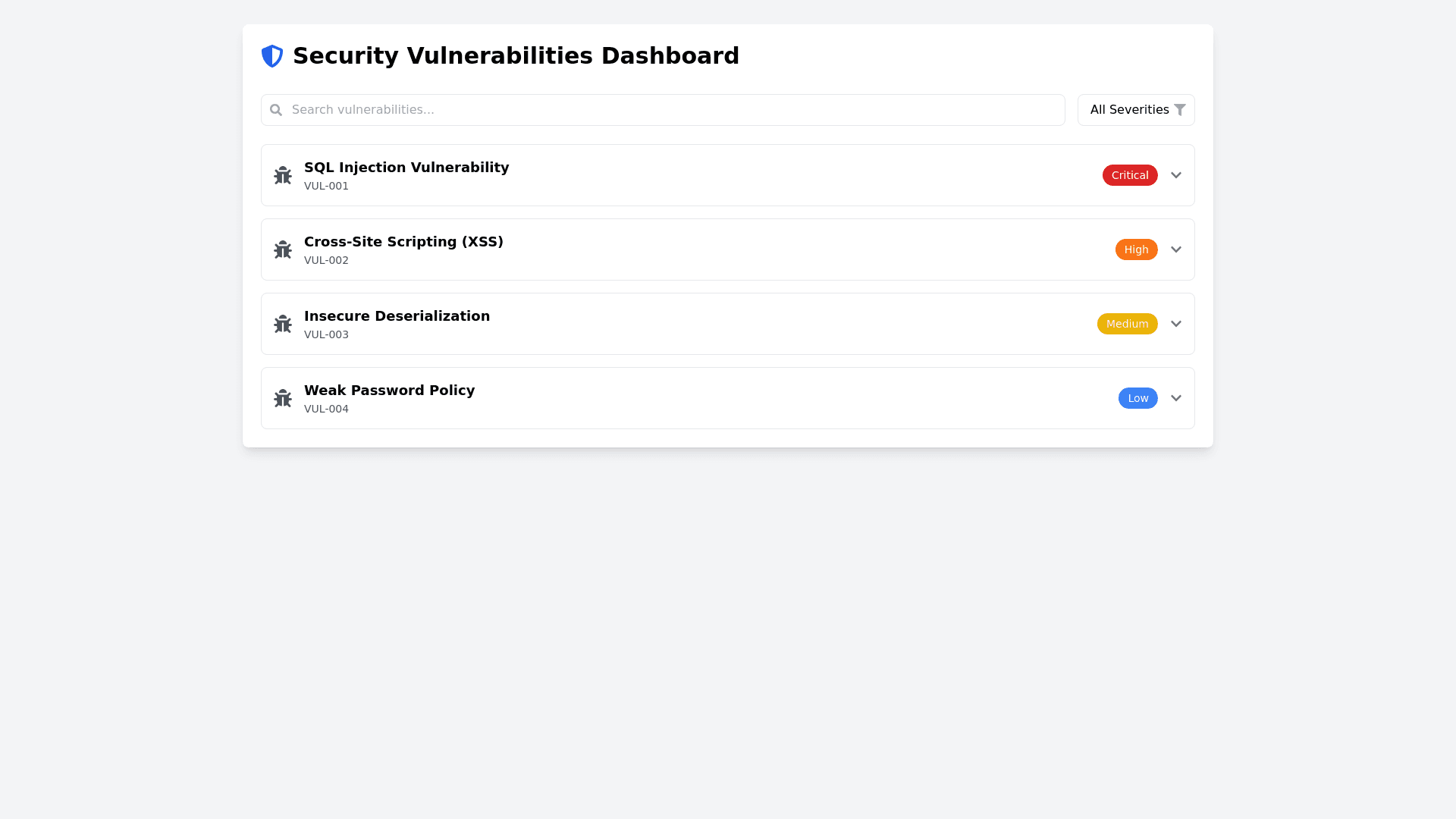
Task: Click the blue Low severity badge
Action: coord(1137,398)
